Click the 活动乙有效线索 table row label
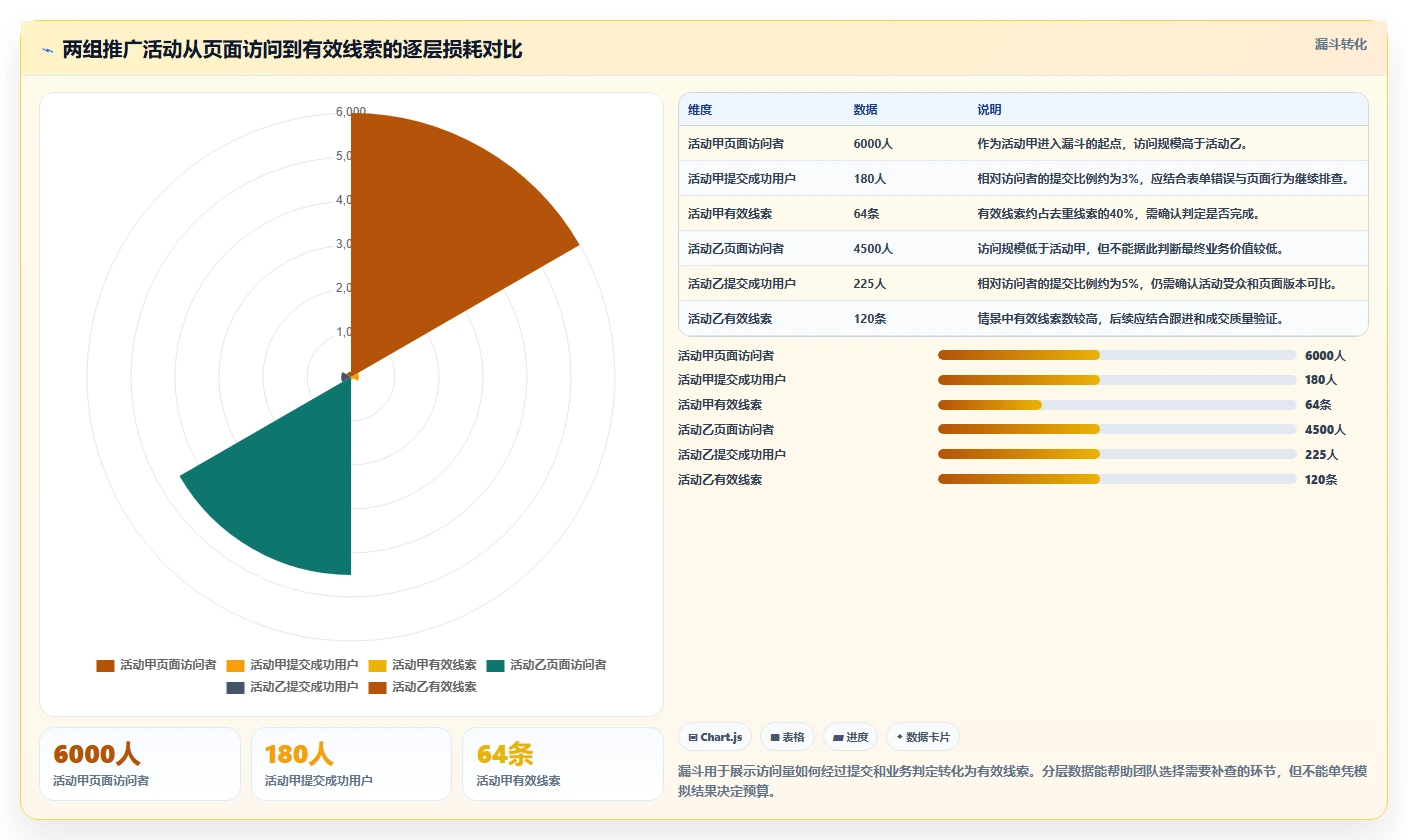This screenshot has height=840, width=1408. coord(730,319)
